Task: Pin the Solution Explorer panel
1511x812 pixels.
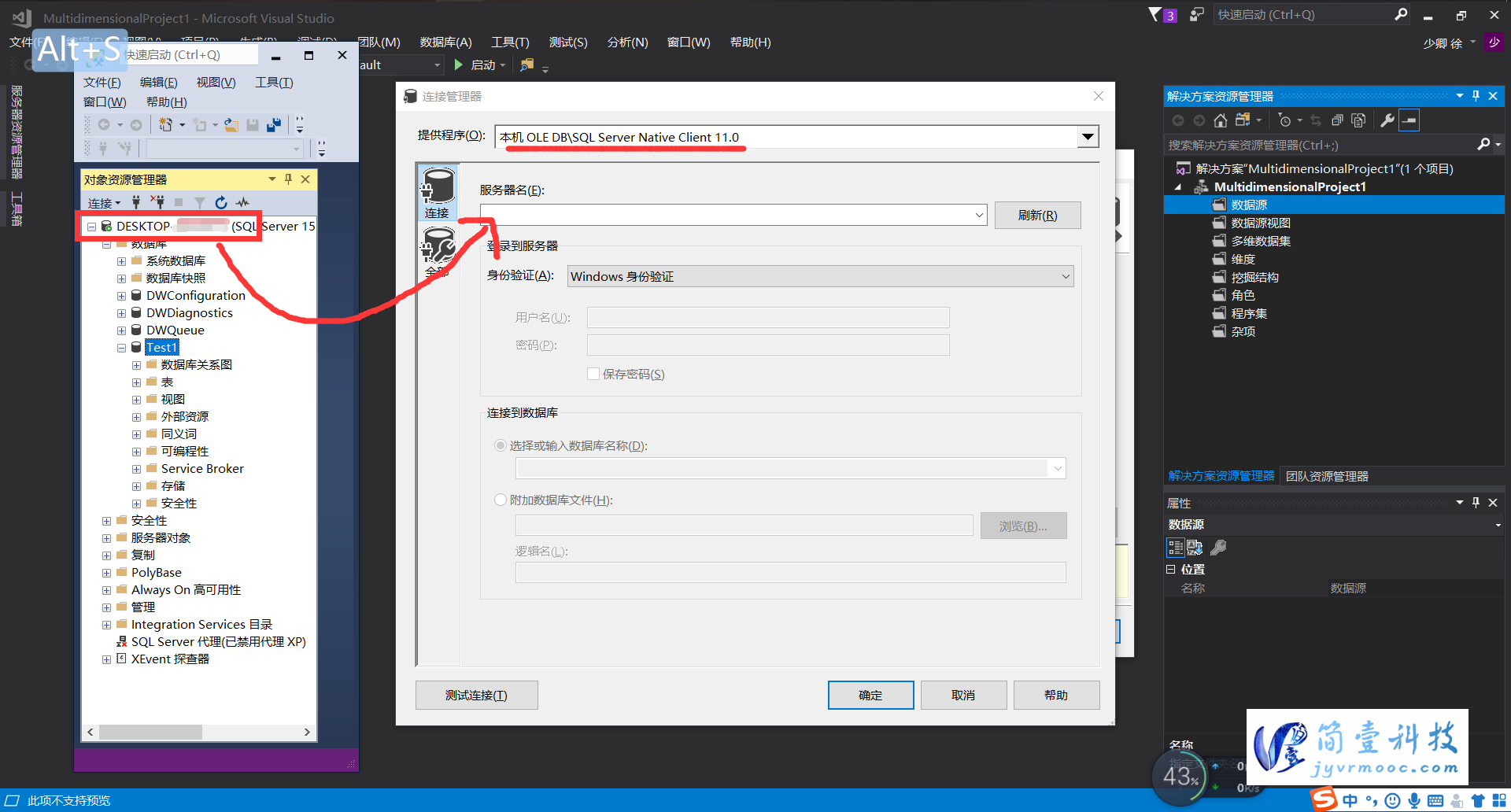Action: pyautogui.click(x=1476, y=95)
